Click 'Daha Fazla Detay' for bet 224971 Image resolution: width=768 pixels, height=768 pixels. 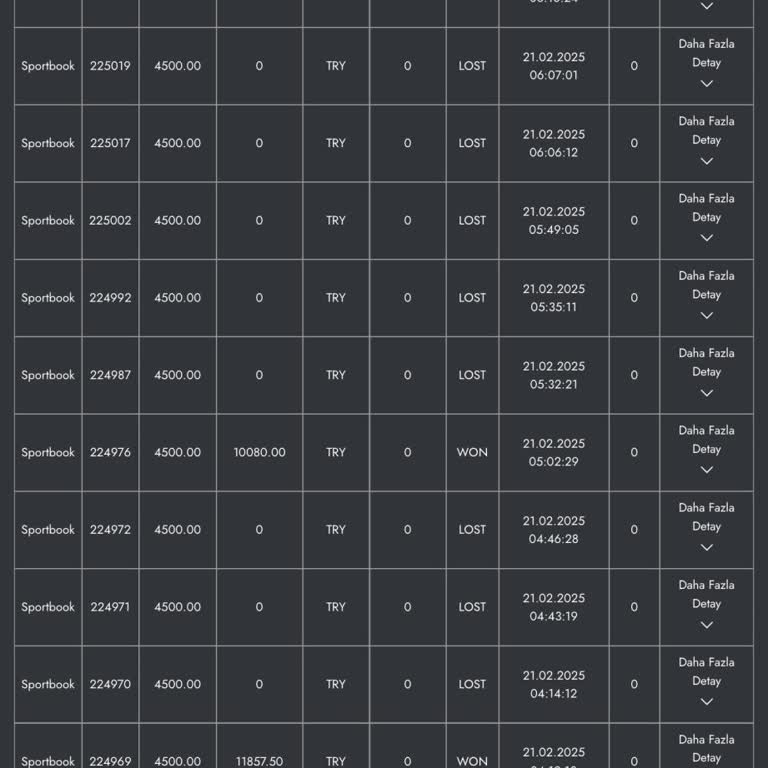tap(706, 594)
